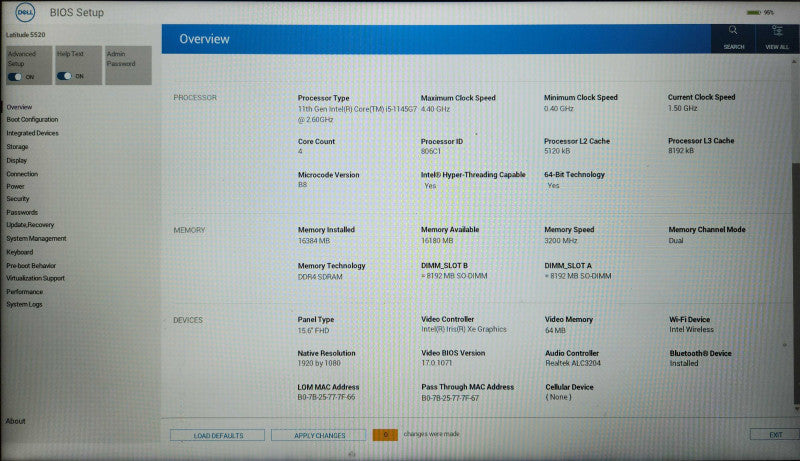
Task: Go to System Management
Action: click(x=36, y=239)
